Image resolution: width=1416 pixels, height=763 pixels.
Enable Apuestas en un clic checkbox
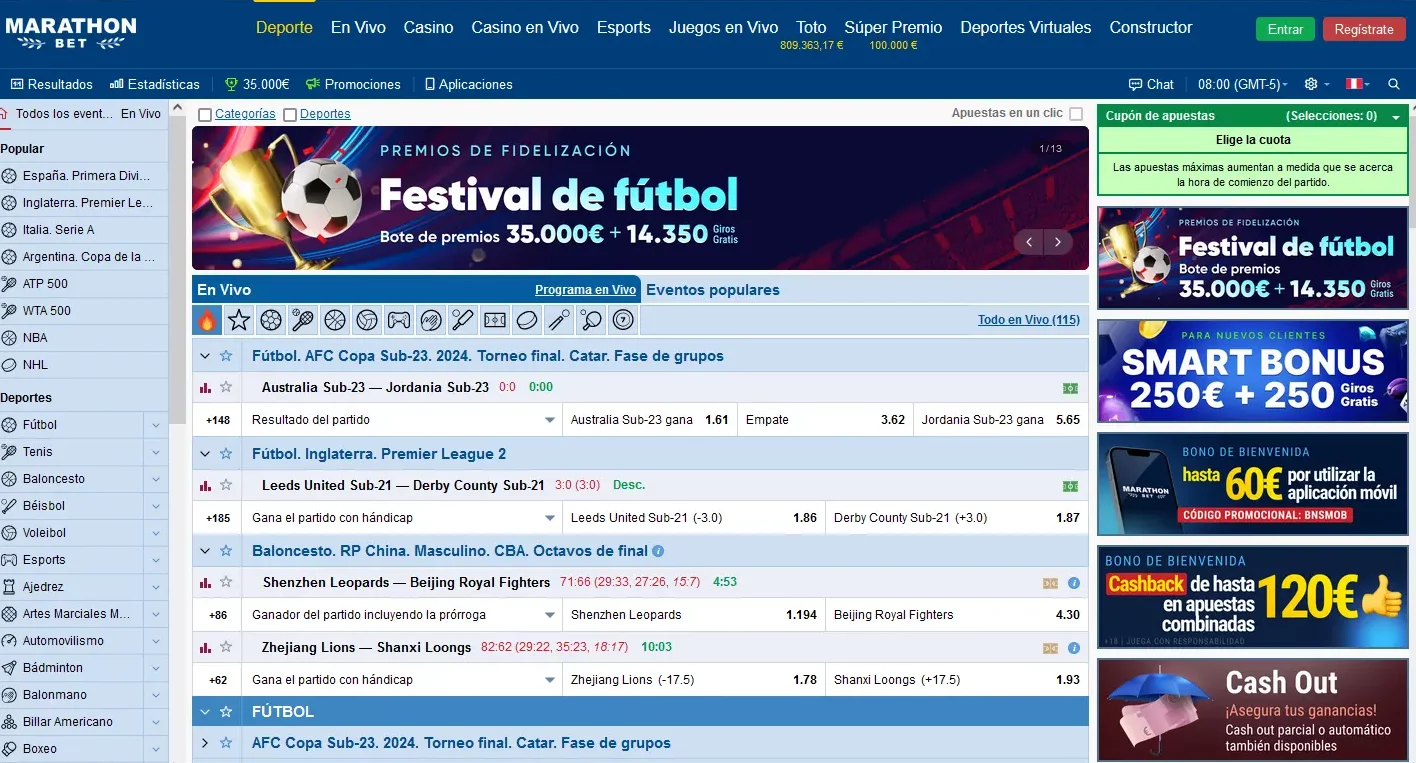click(x=1076, y=114)
